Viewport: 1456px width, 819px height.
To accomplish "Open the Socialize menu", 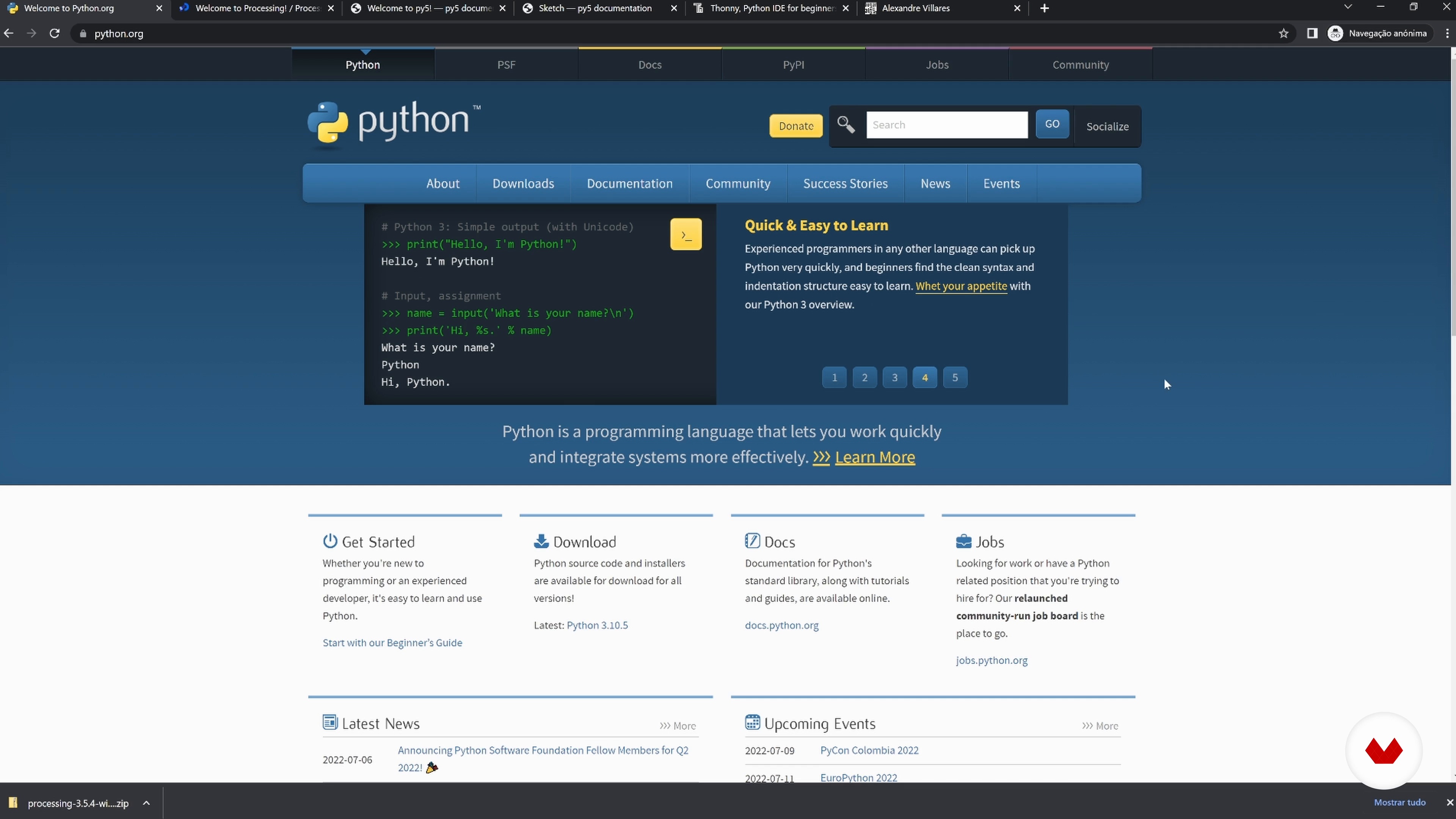I will click(1107, 126).
